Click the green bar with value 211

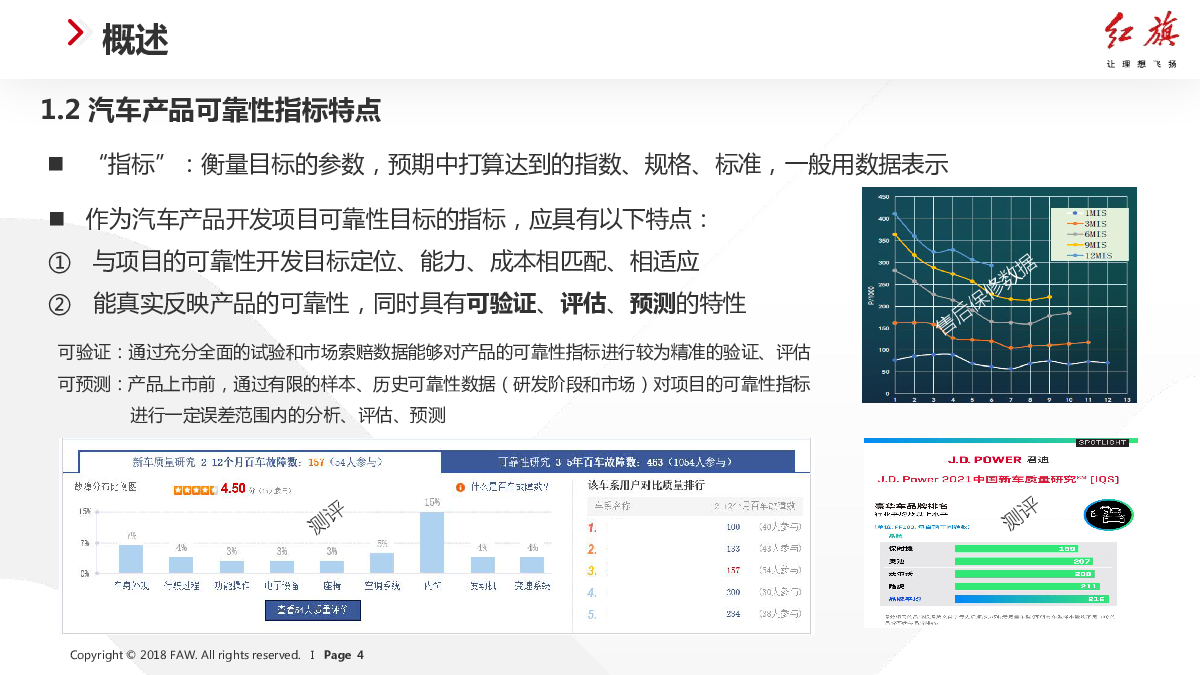point(1029,586)
